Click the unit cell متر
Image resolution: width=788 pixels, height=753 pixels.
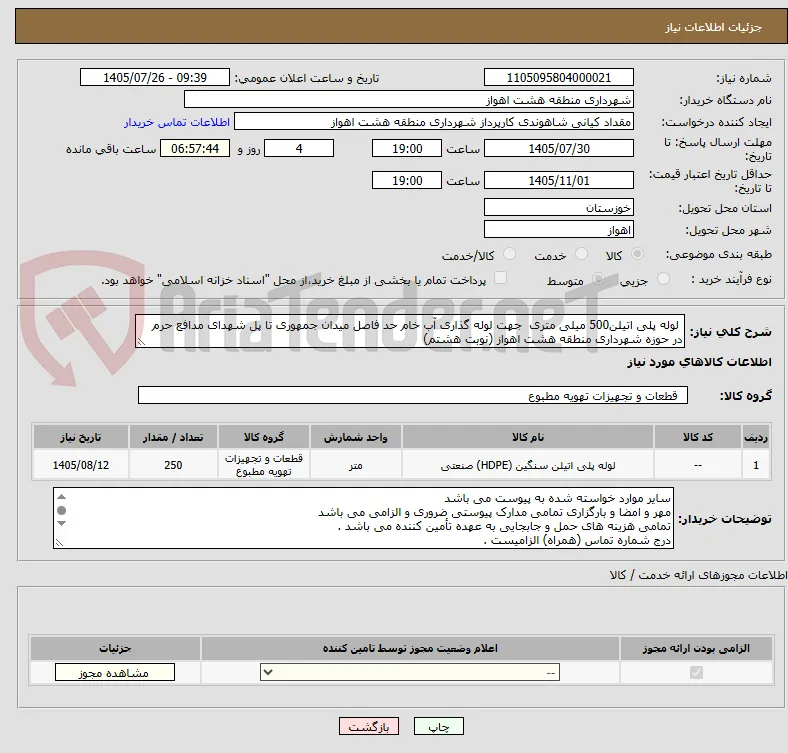pos(356,465)
